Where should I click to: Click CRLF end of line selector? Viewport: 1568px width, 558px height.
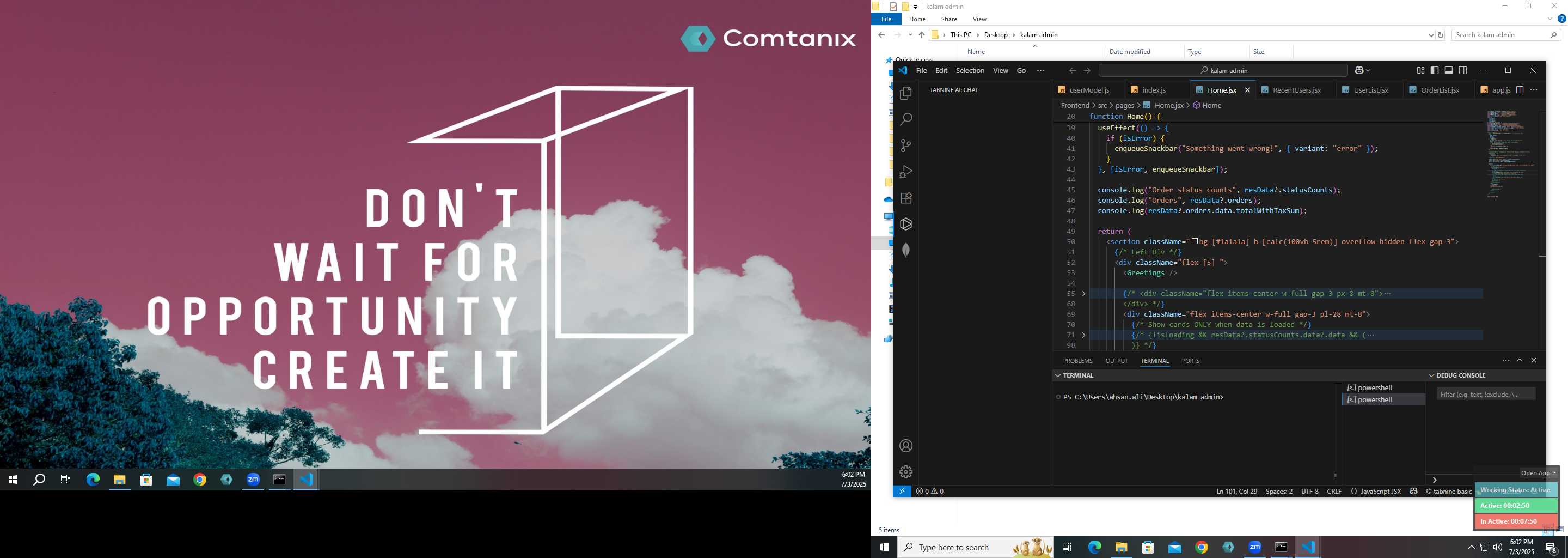[x=1334, y=491]
